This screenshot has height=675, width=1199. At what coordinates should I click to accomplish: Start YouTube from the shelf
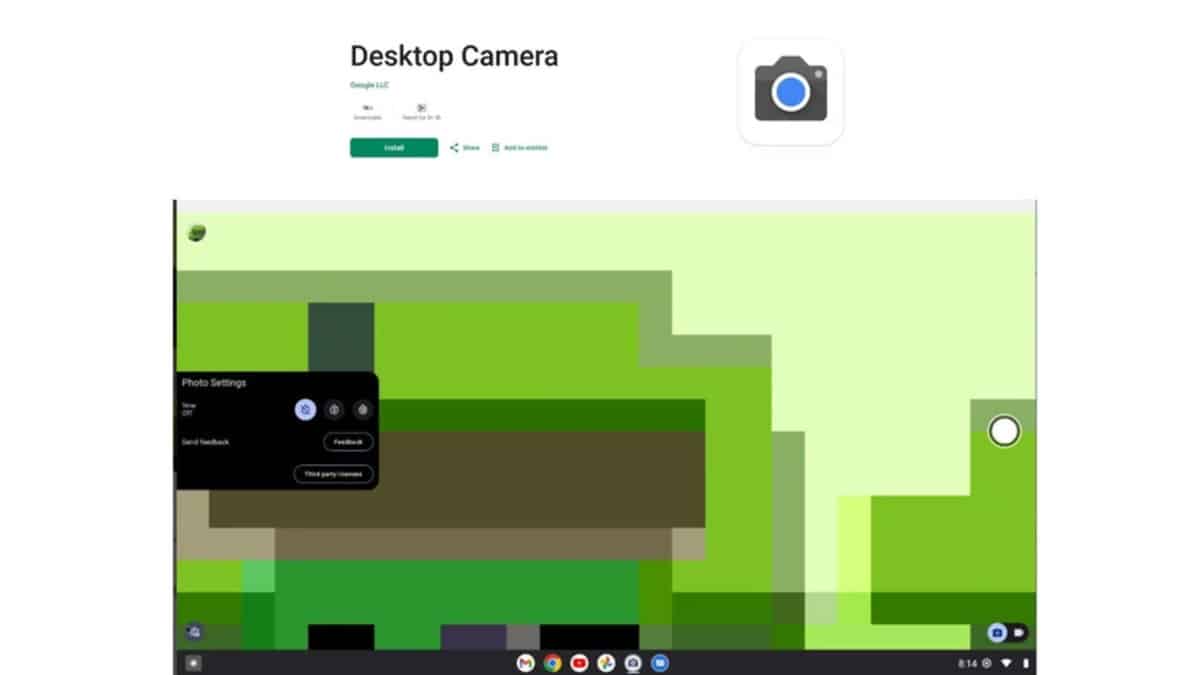[578, 662]
